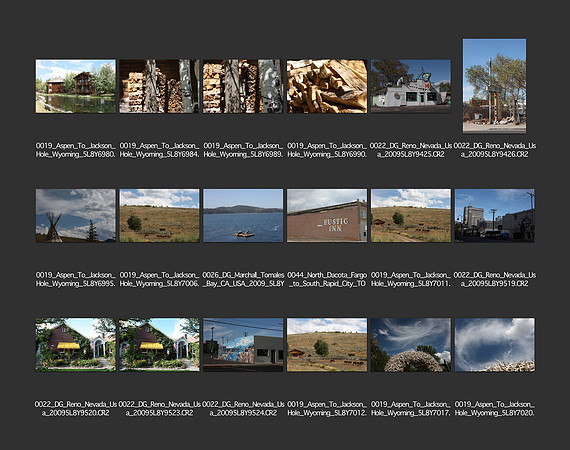Viewport: 570px width, 450px height.
Task: Click filename ending Wyoming_5L8Y7017
Action: pos(411,409)
